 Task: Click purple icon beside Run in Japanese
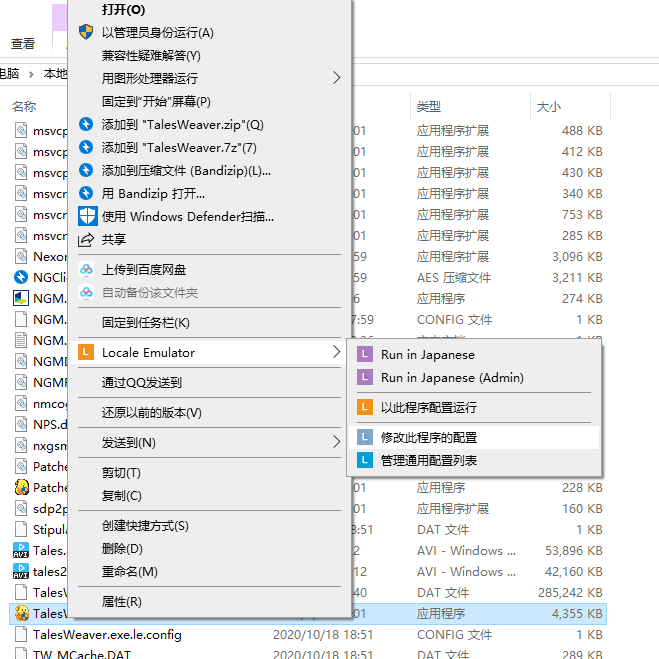(365, 354)
